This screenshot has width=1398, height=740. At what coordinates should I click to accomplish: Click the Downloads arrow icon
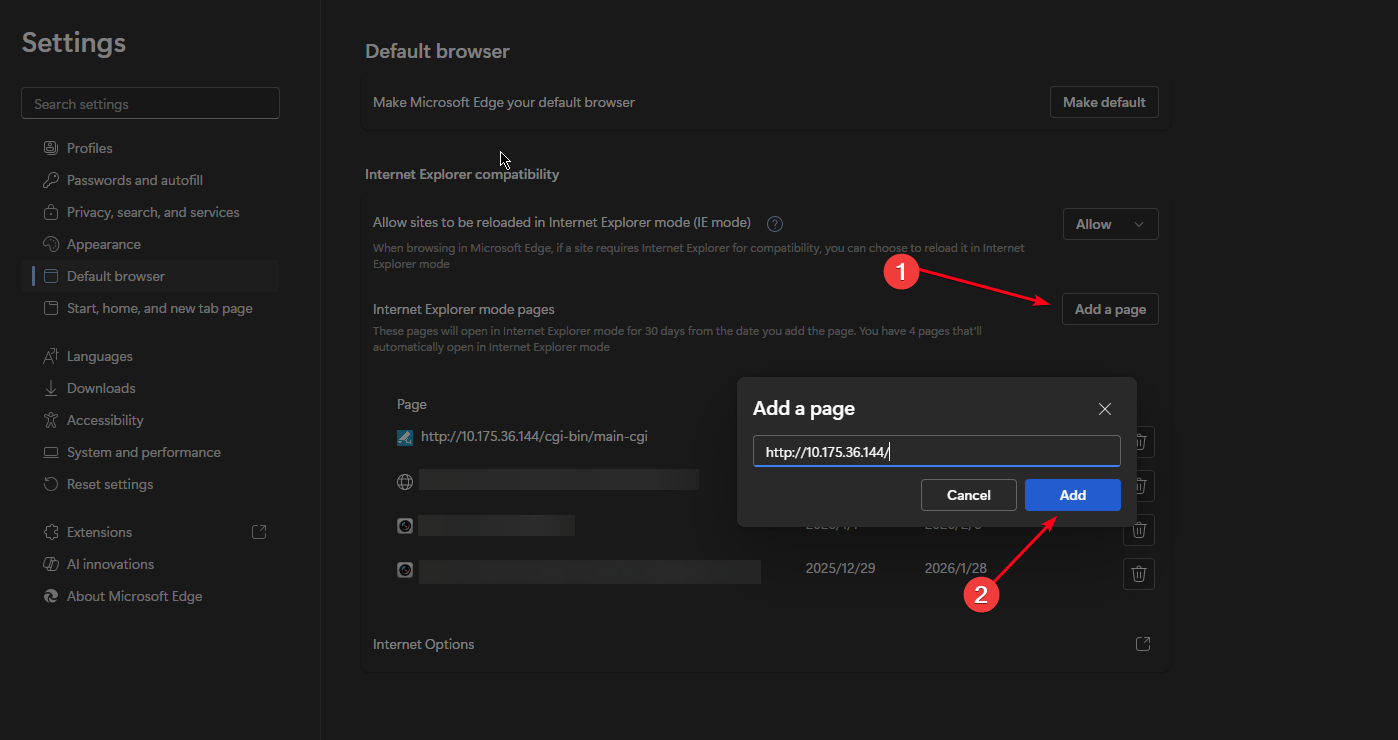(x=51, y=388)
